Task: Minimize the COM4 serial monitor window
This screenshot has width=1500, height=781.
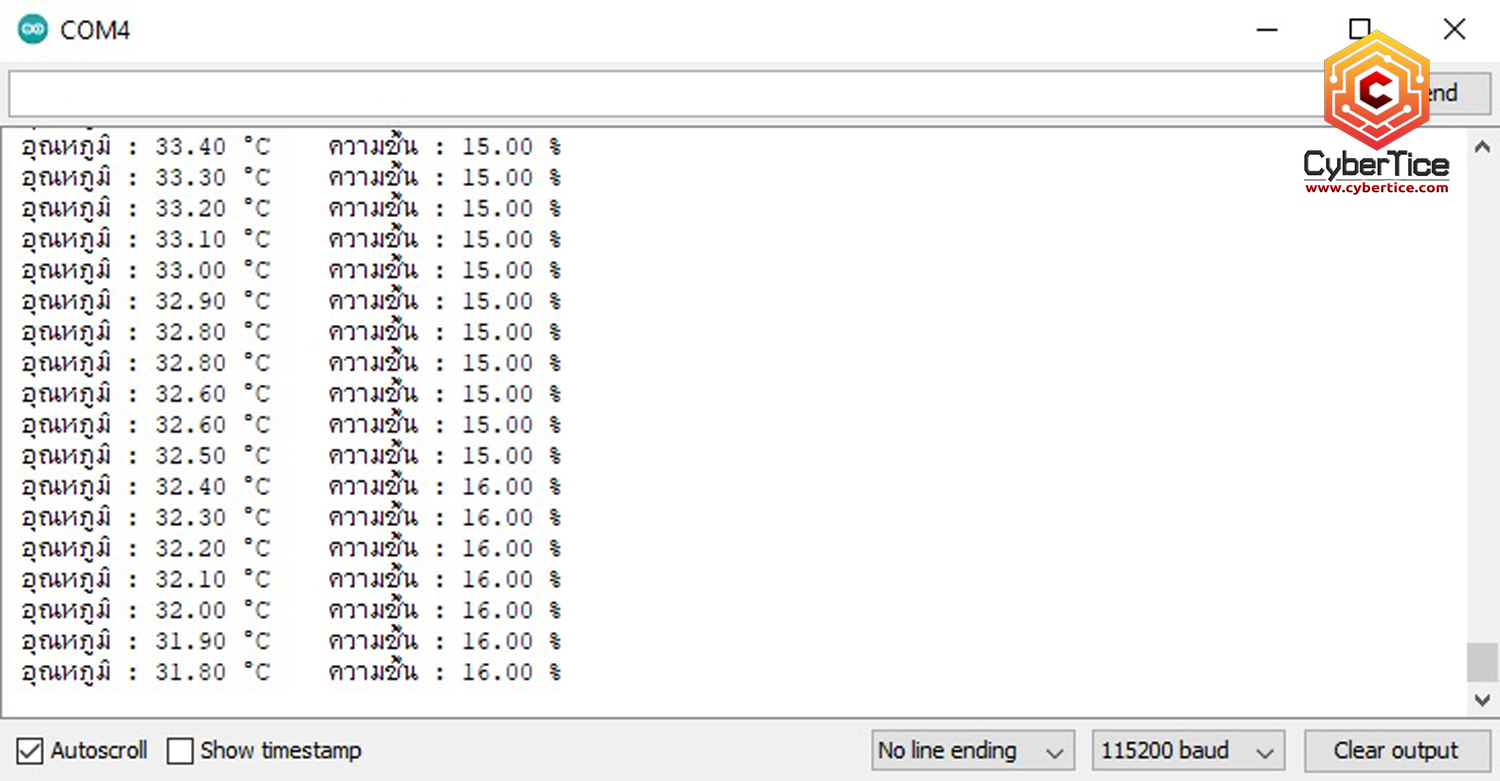Action: coord(1267,30)
